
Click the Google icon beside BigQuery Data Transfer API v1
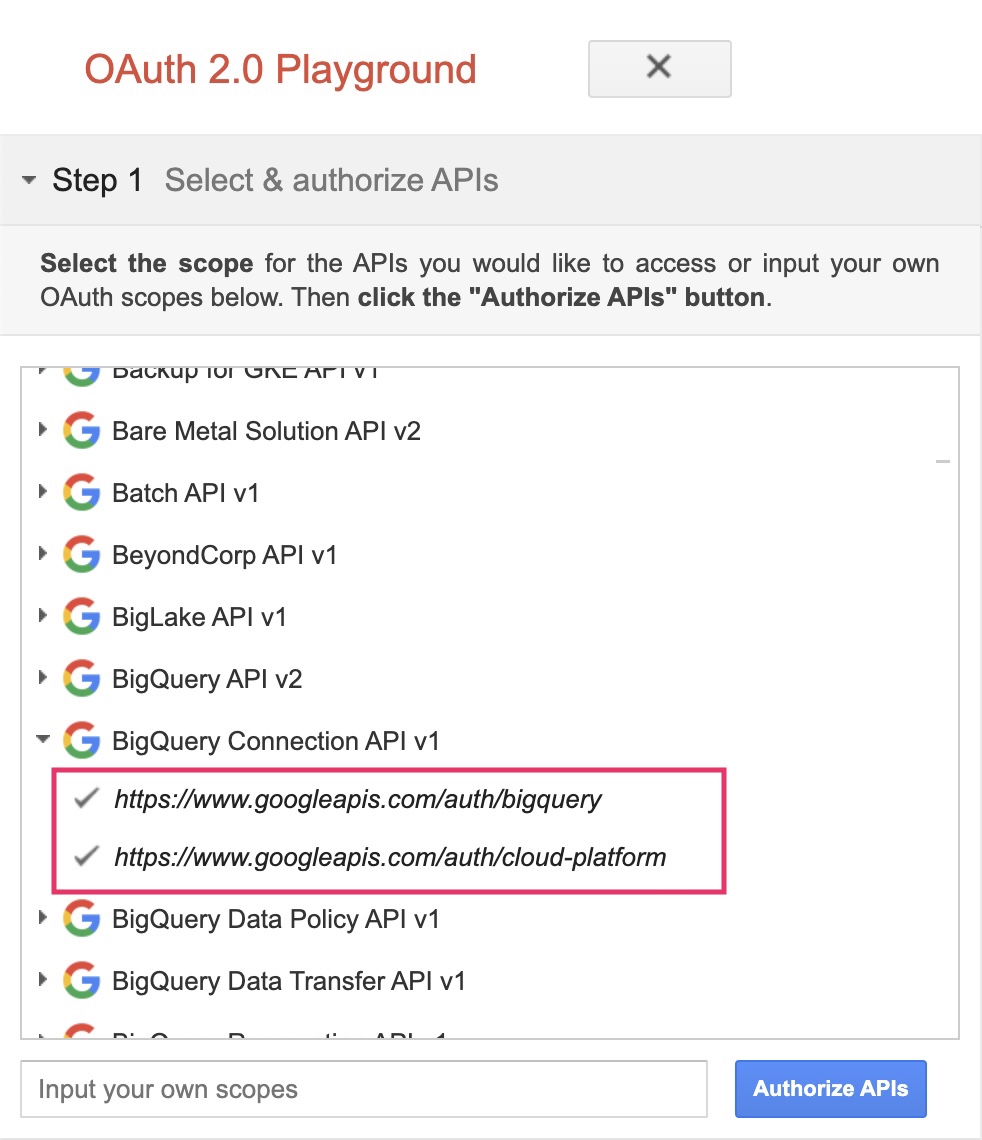tap(81, 980)
